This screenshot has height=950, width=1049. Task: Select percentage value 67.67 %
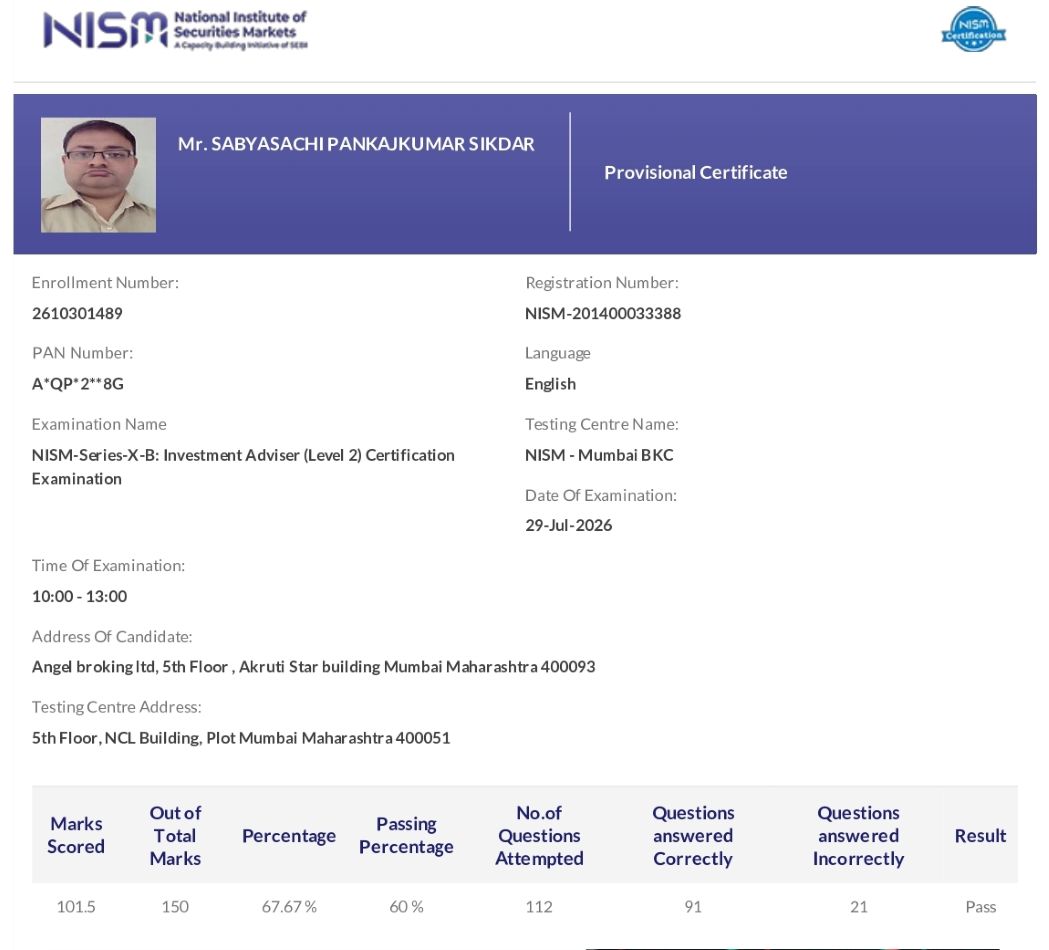(x=289, y=907)
